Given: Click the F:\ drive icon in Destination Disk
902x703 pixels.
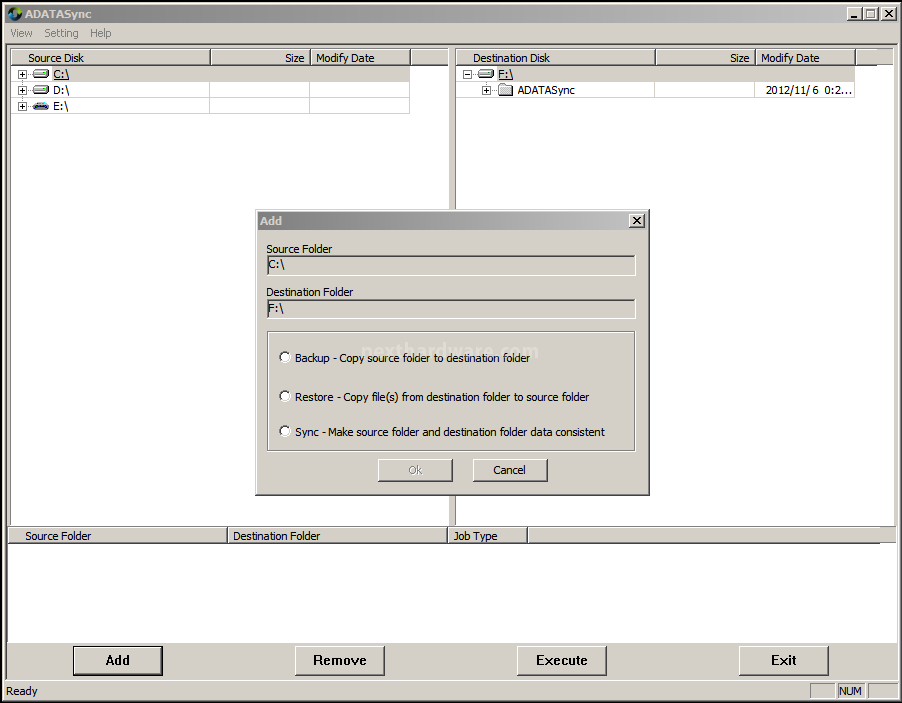Looking at the screenshot, I should tap(486, 74).
